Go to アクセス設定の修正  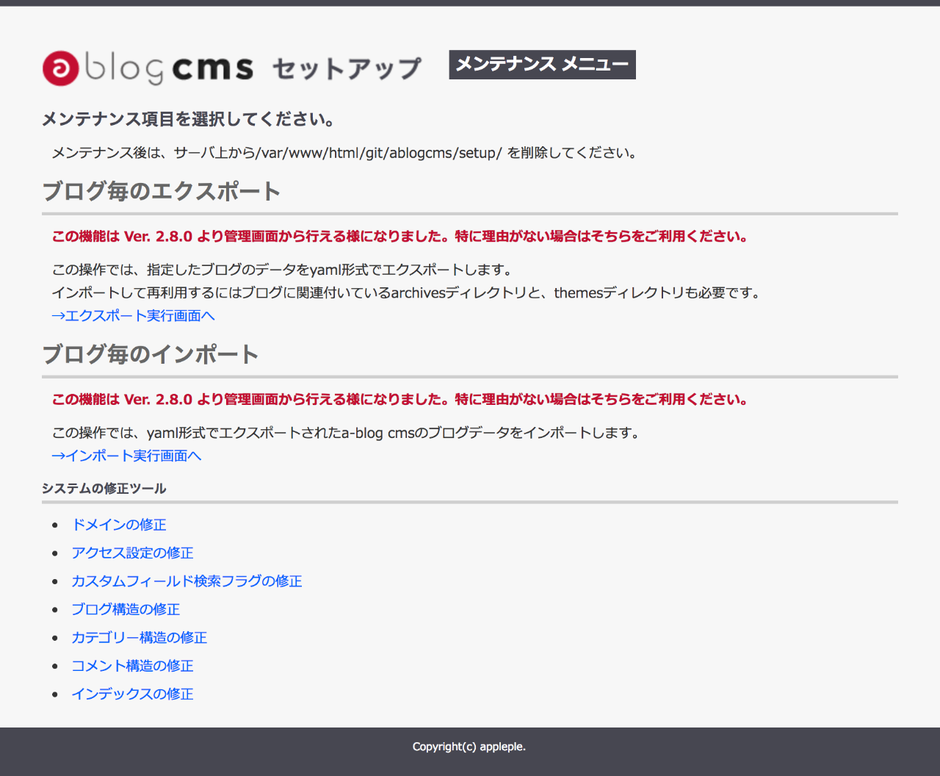coord(132,552)
